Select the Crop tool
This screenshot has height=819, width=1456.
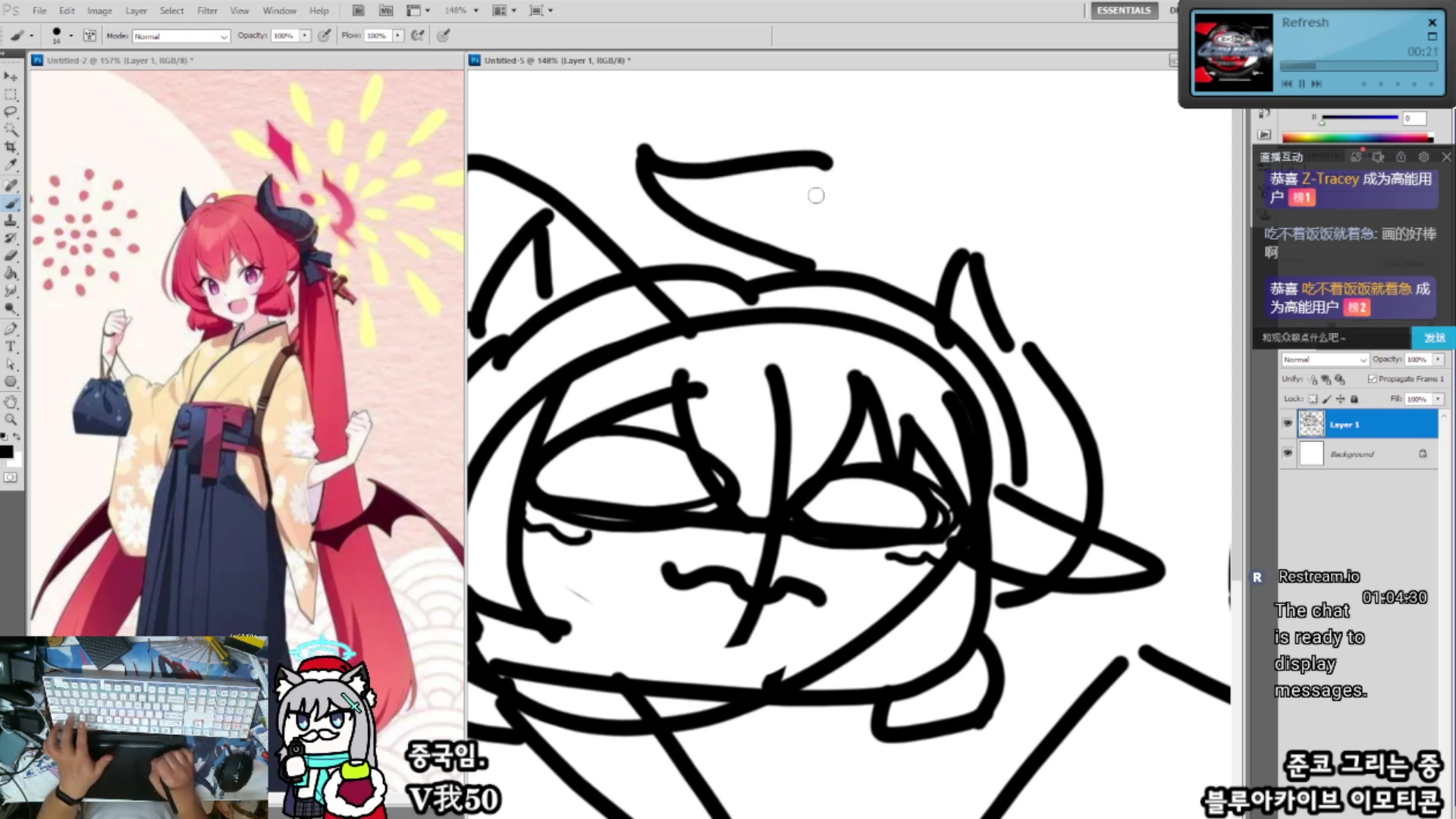[11, 147]
